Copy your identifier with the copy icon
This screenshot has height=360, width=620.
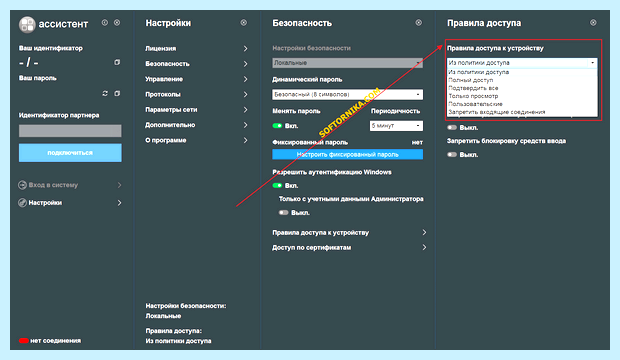(117, 62)
